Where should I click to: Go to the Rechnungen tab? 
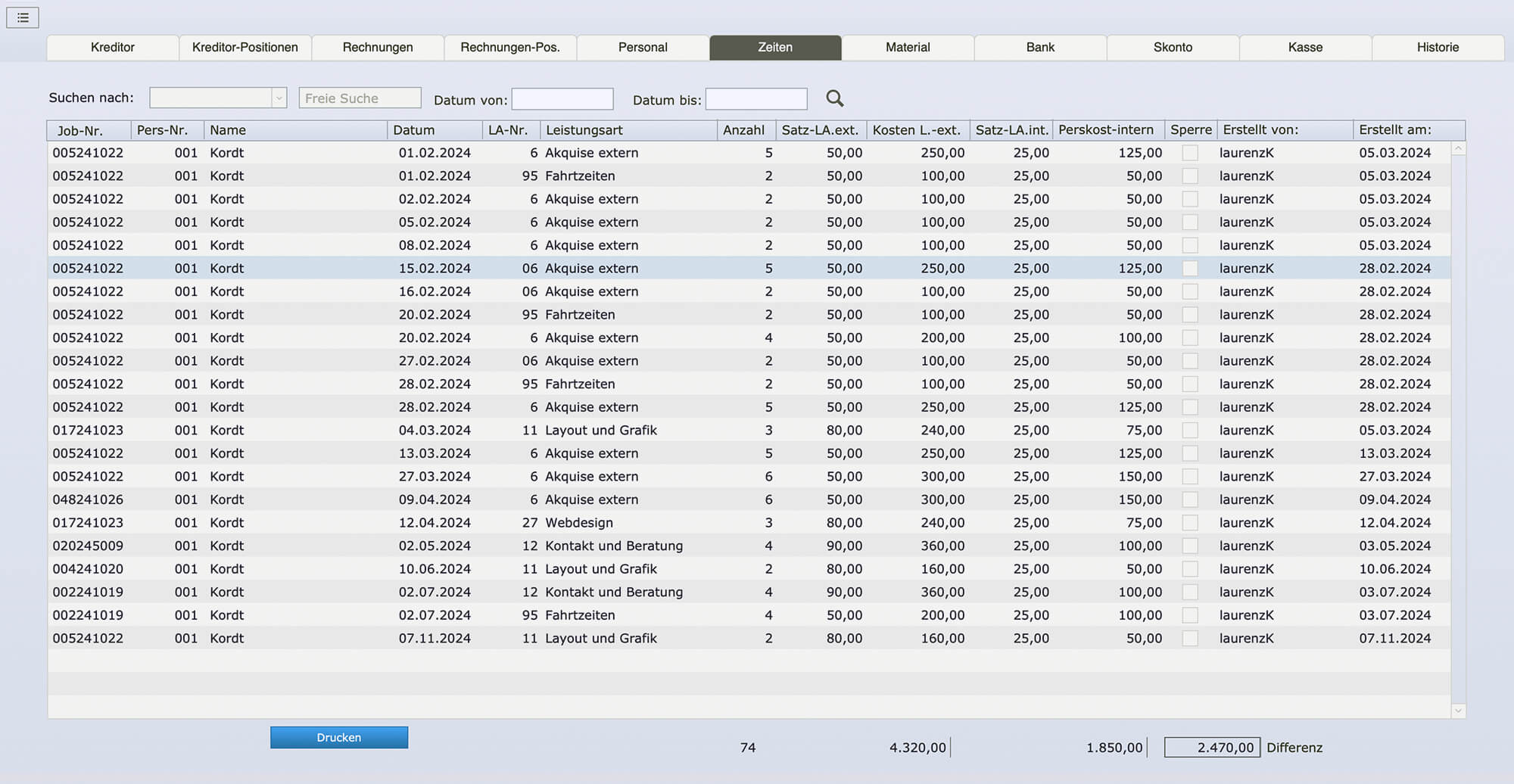coord(378,47)
